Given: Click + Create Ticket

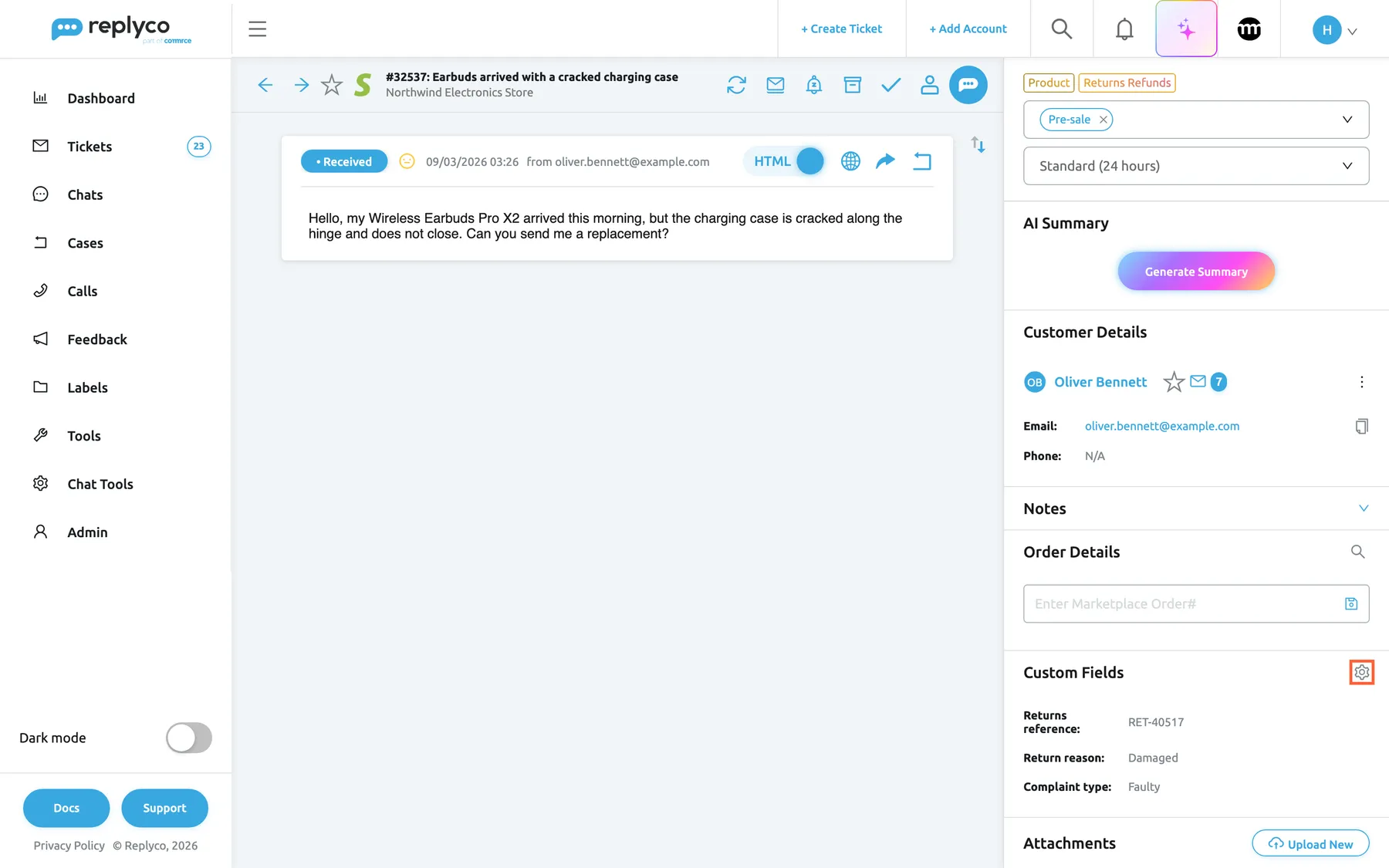Looking at the screenshot, I should 841,29.
